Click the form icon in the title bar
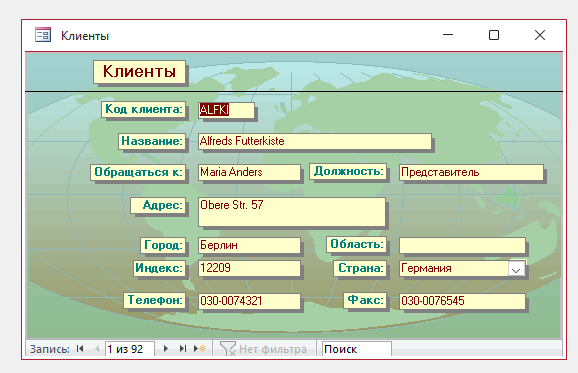Image resolution: width=578 pixels, height=373 pixels. tap(43, 35)
